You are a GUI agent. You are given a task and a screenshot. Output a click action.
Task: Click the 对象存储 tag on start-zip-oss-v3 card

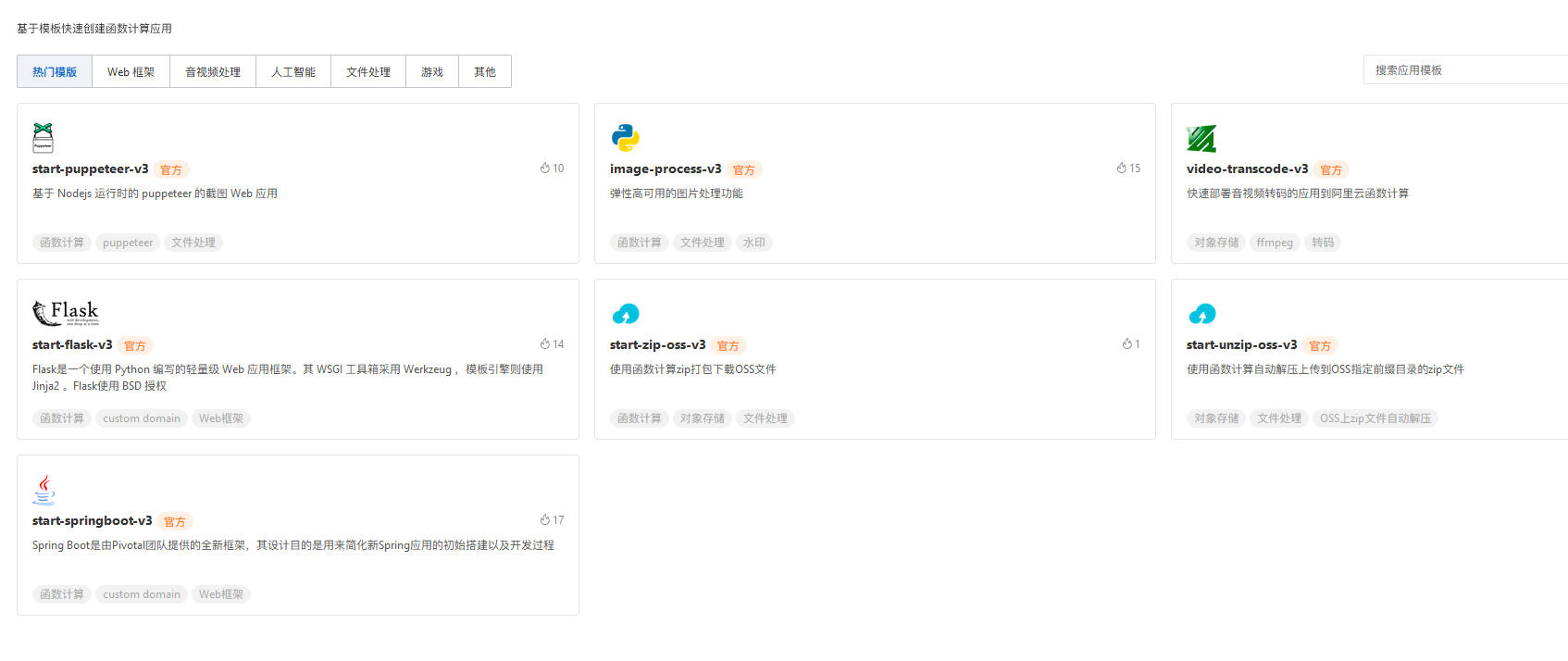[x=703, y=418]
